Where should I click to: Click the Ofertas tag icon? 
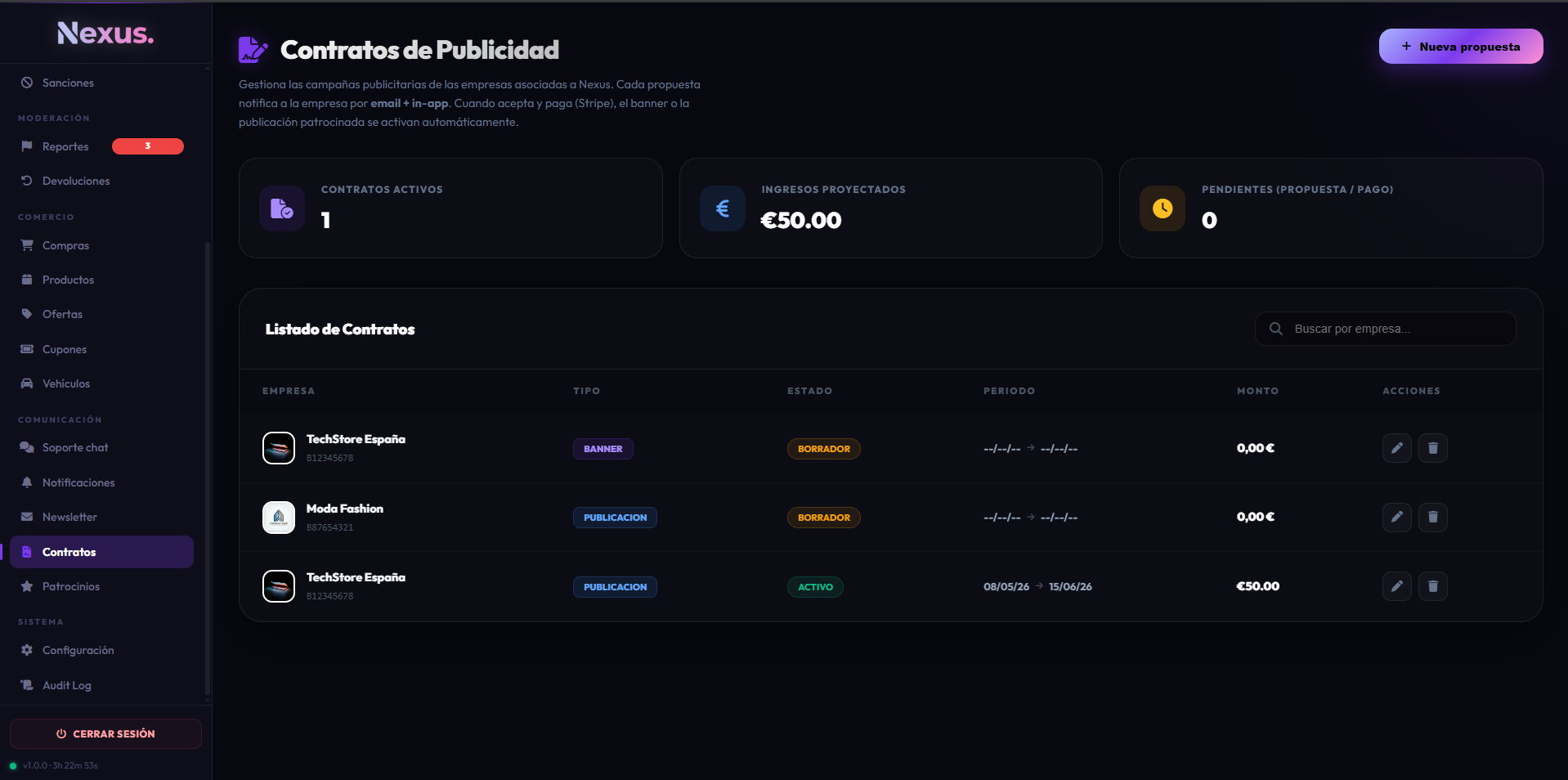point(27,314)
